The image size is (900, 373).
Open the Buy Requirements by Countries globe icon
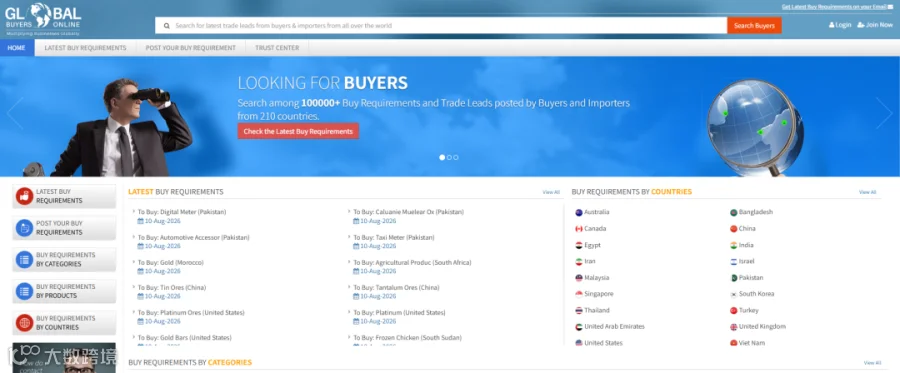pyautogui.click(x=24, y=323)
